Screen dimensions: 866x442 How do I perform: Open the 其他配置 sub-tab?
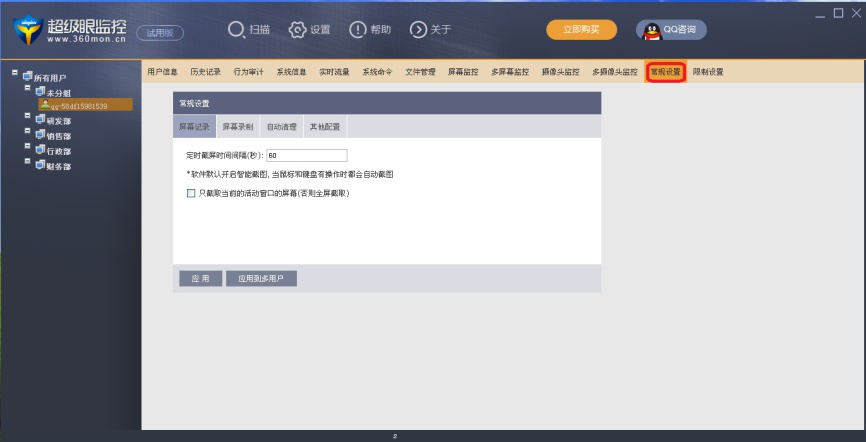pos(325,127)
